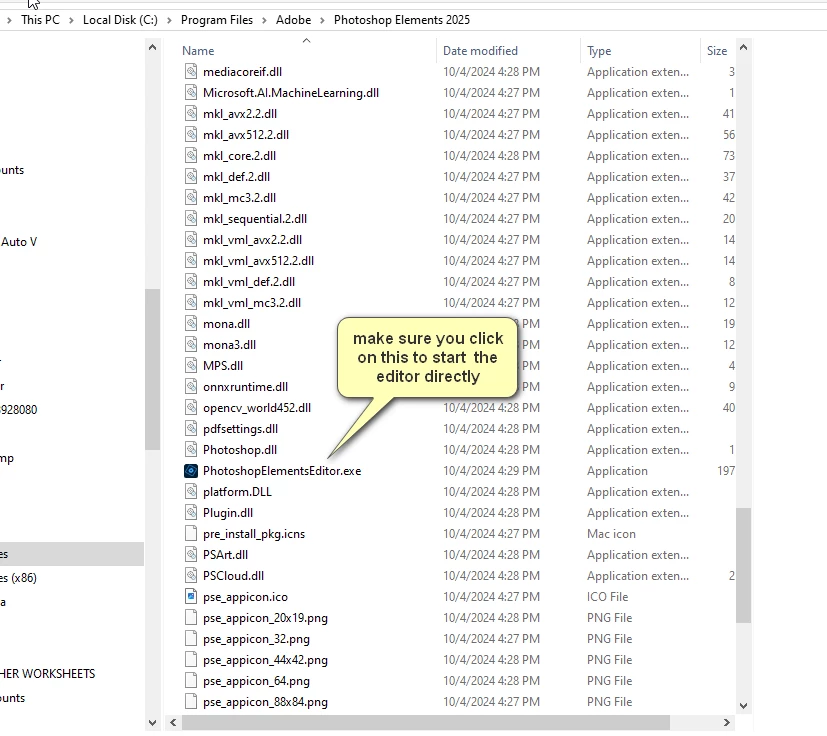Image resolution: width=827 pixels, height=736 pixels.
Task: Sort files by Type column header
Action: pos(599,51)
